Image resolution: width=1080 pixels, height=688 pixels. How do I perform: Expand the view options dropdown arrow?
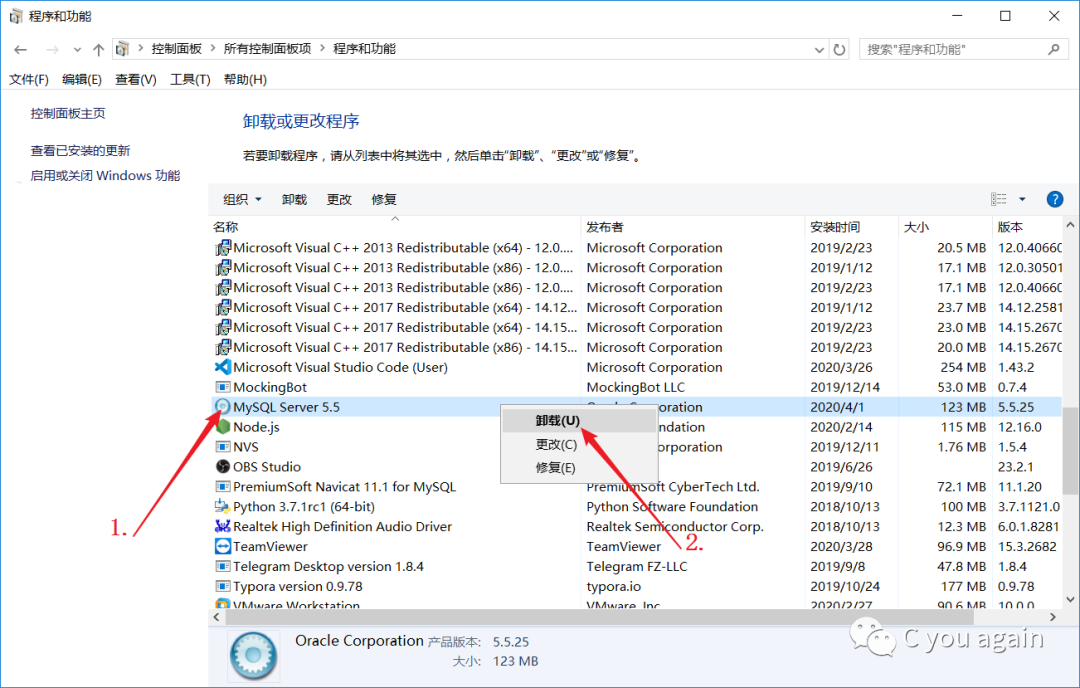pyautogui.click(x=1022, y=199)
